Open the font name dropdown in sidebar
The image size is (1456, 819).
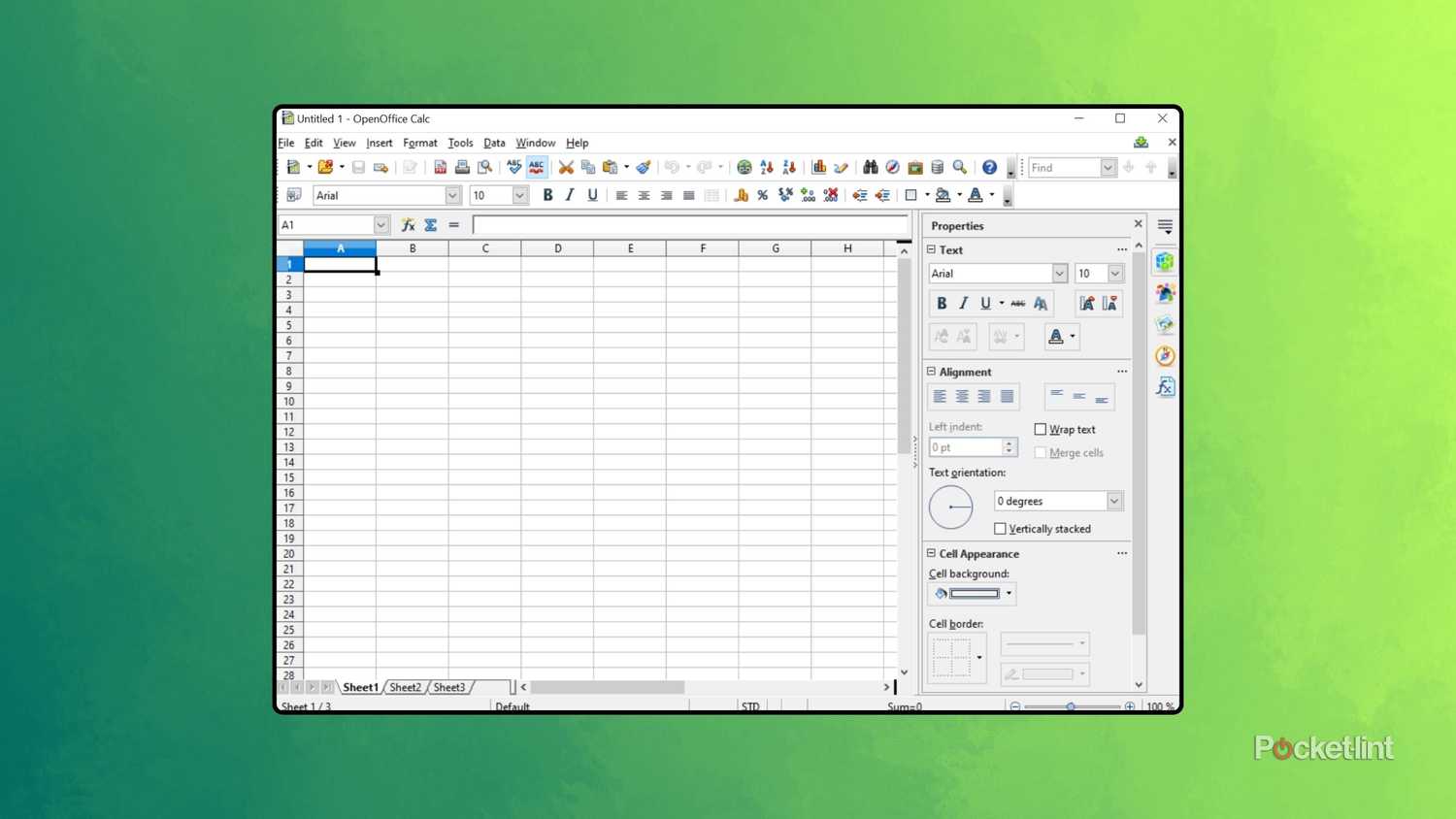click(1059, 273)
